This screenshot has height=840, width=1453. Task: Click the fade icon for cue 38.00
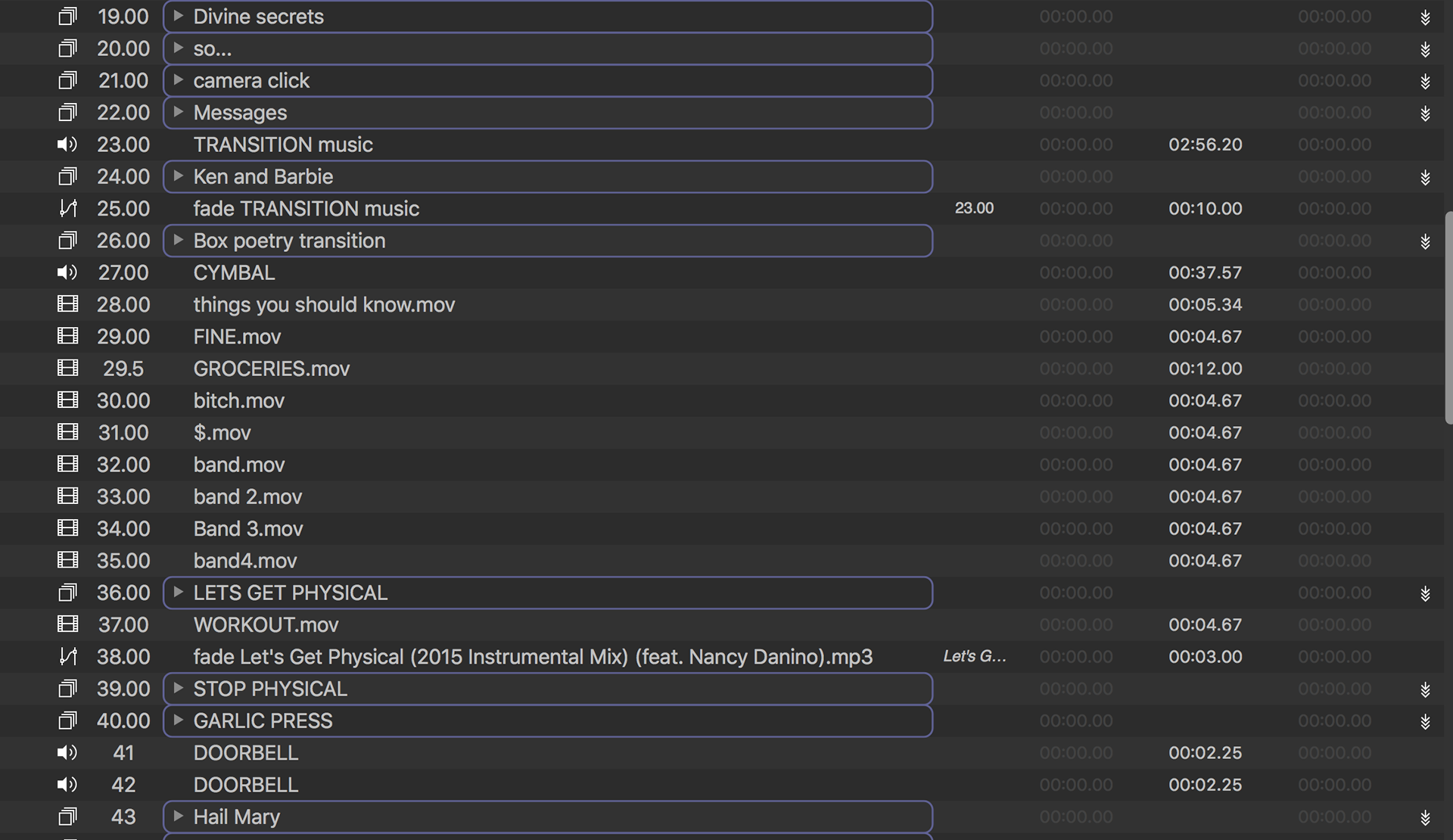[x=67, y=656]
